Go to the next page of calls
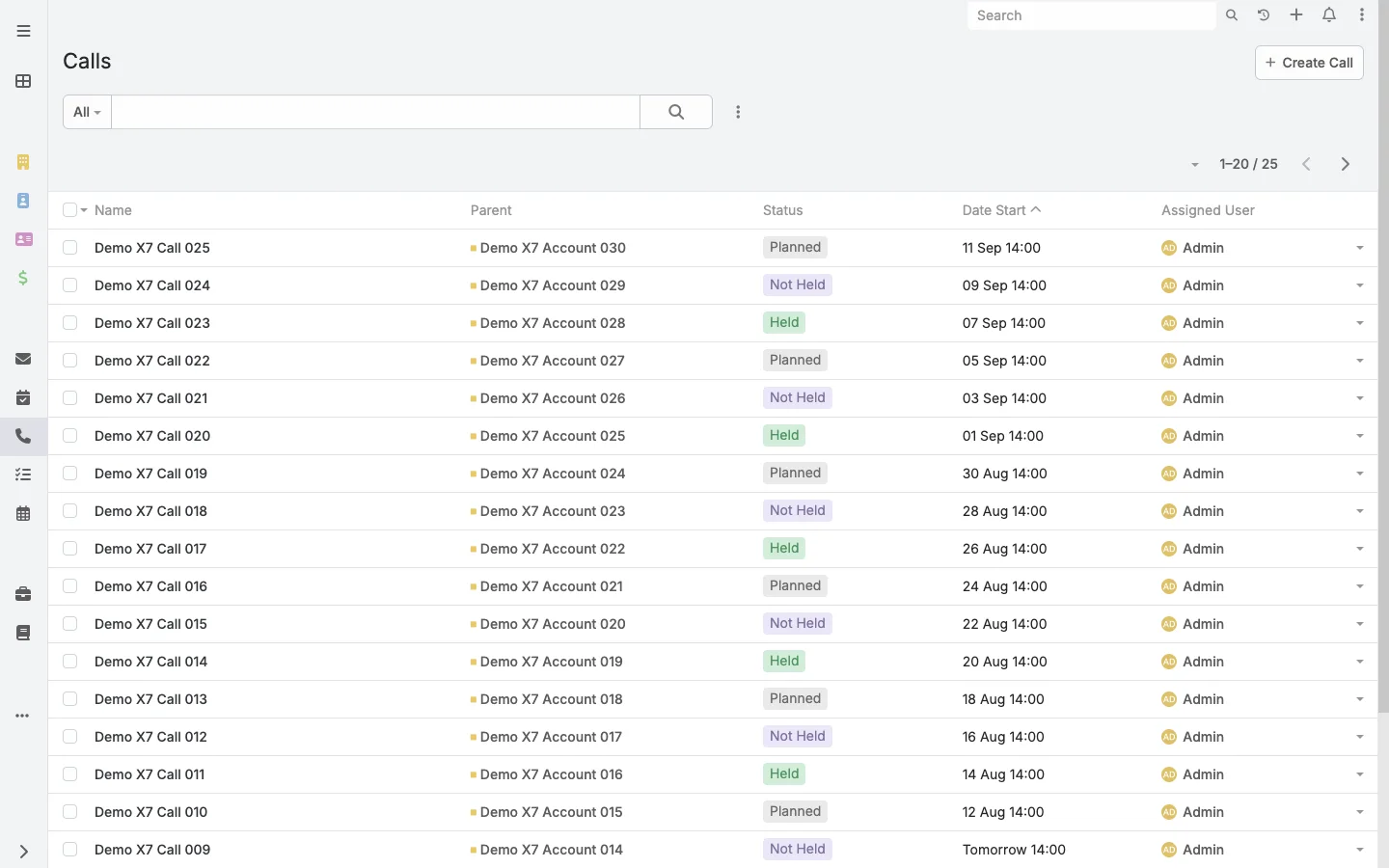Viewport: 1389px width, 868px height. pos(1346,164)
